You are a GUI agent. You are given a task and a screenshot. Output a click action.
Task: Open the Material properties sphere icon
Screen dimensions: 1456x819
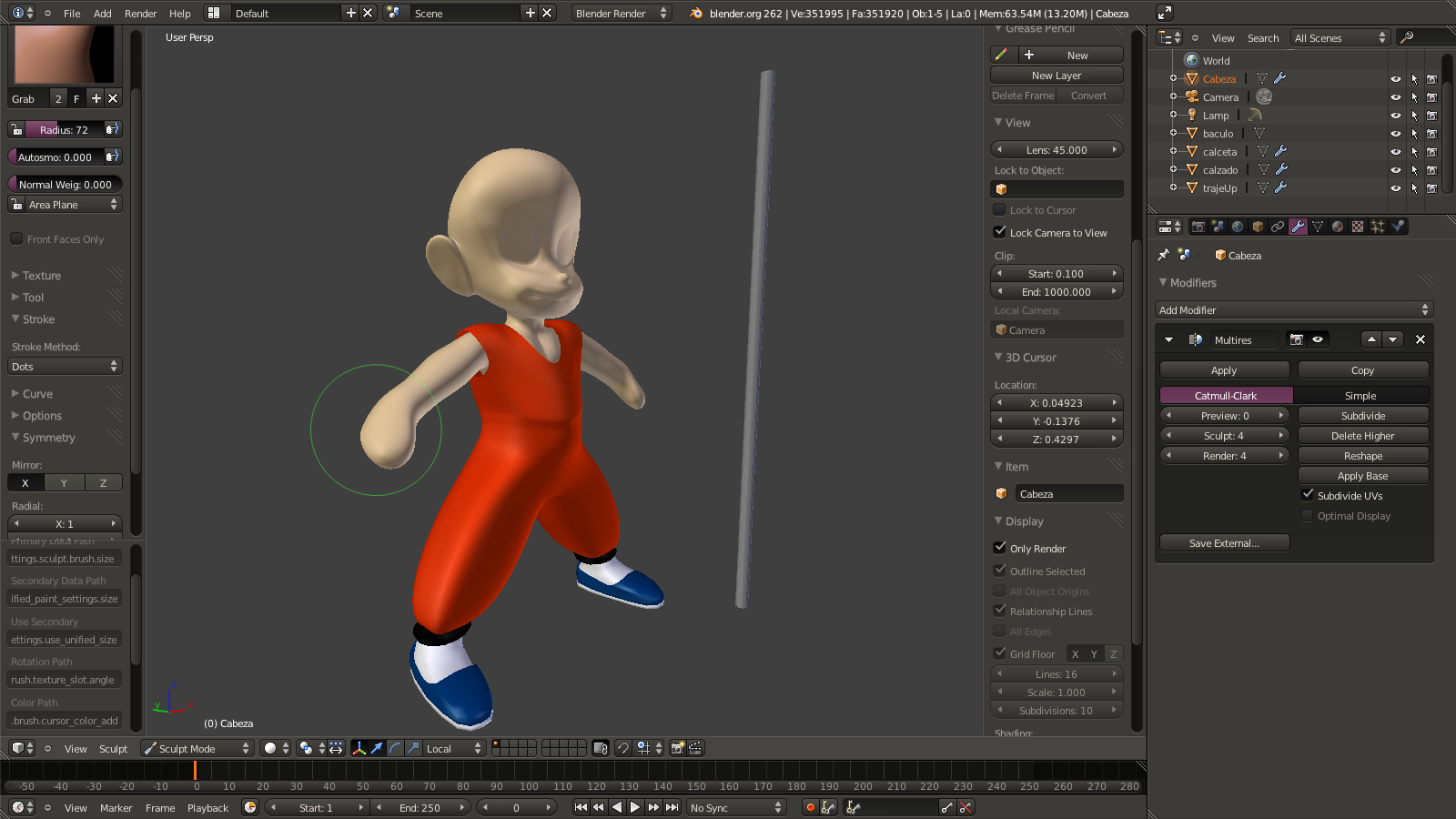click(x=1338, y=227)
